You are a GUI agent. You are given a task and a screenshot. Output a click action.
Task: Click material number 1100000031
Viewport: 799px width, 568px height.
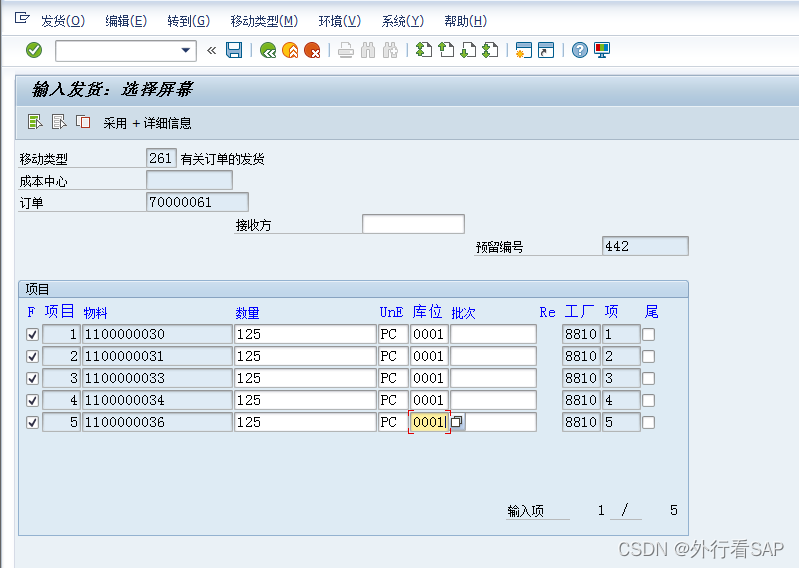click(x=157, y=357)
